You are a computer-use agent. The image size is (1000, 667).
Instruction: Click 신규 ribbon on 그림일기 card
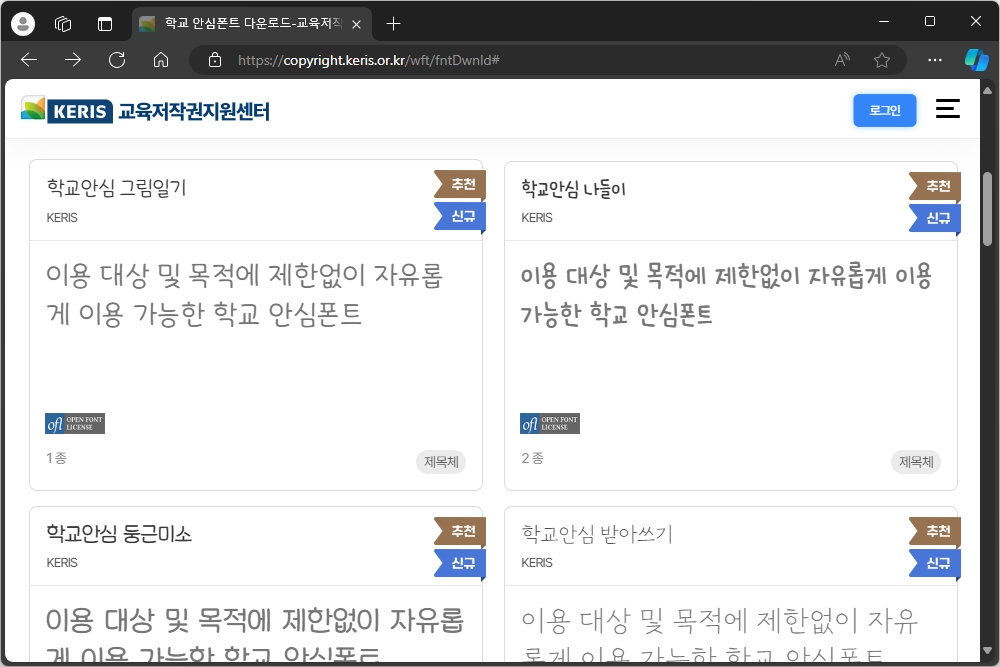(x=461, y=216)
